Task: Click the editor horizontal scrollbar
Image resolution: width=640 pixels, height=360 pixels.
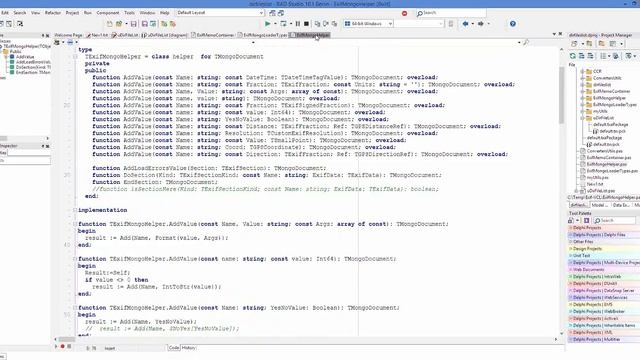Action: (x=305, y=339)
